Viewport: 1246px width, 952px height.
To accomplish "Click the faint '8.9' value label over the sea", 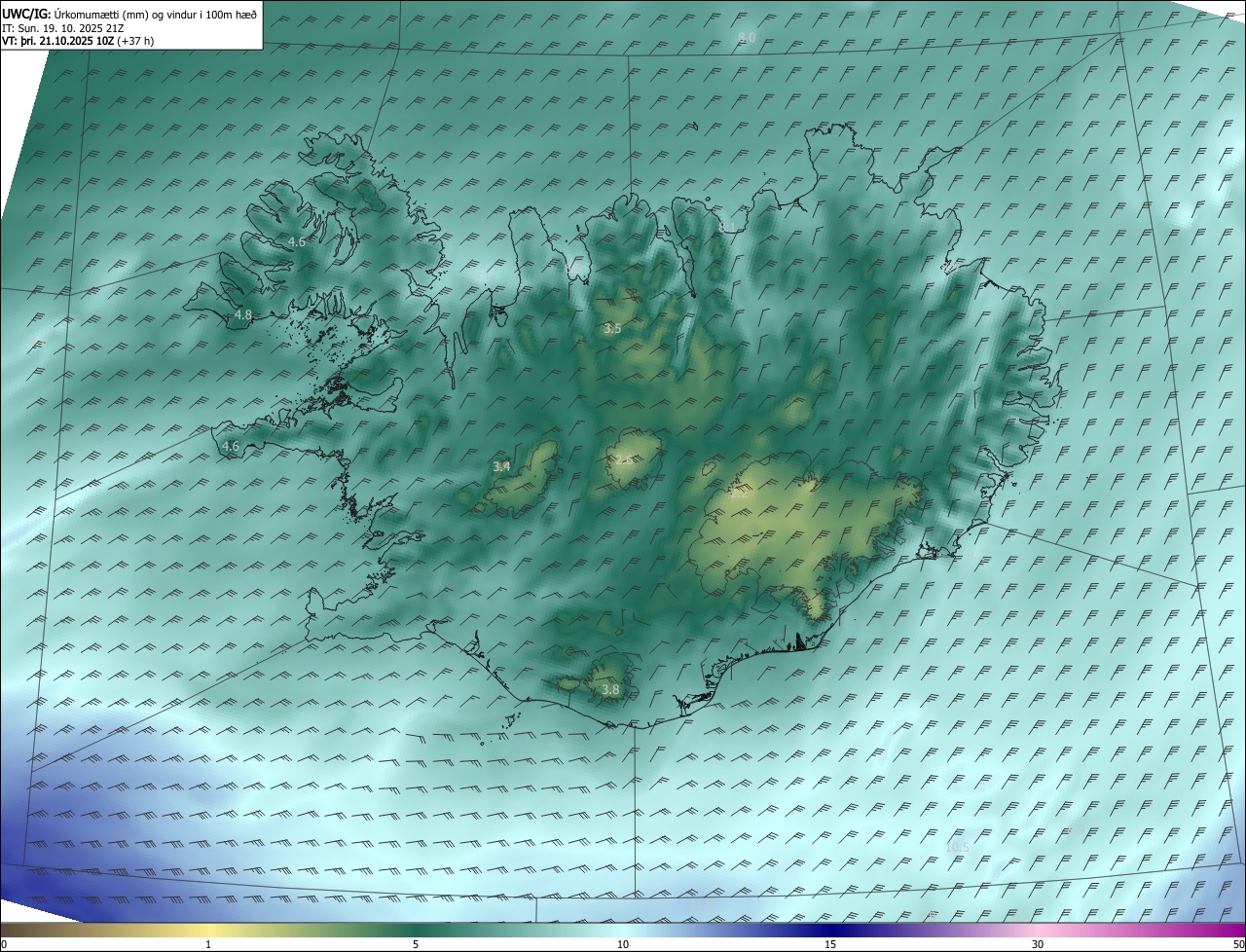I will 1076,829.
